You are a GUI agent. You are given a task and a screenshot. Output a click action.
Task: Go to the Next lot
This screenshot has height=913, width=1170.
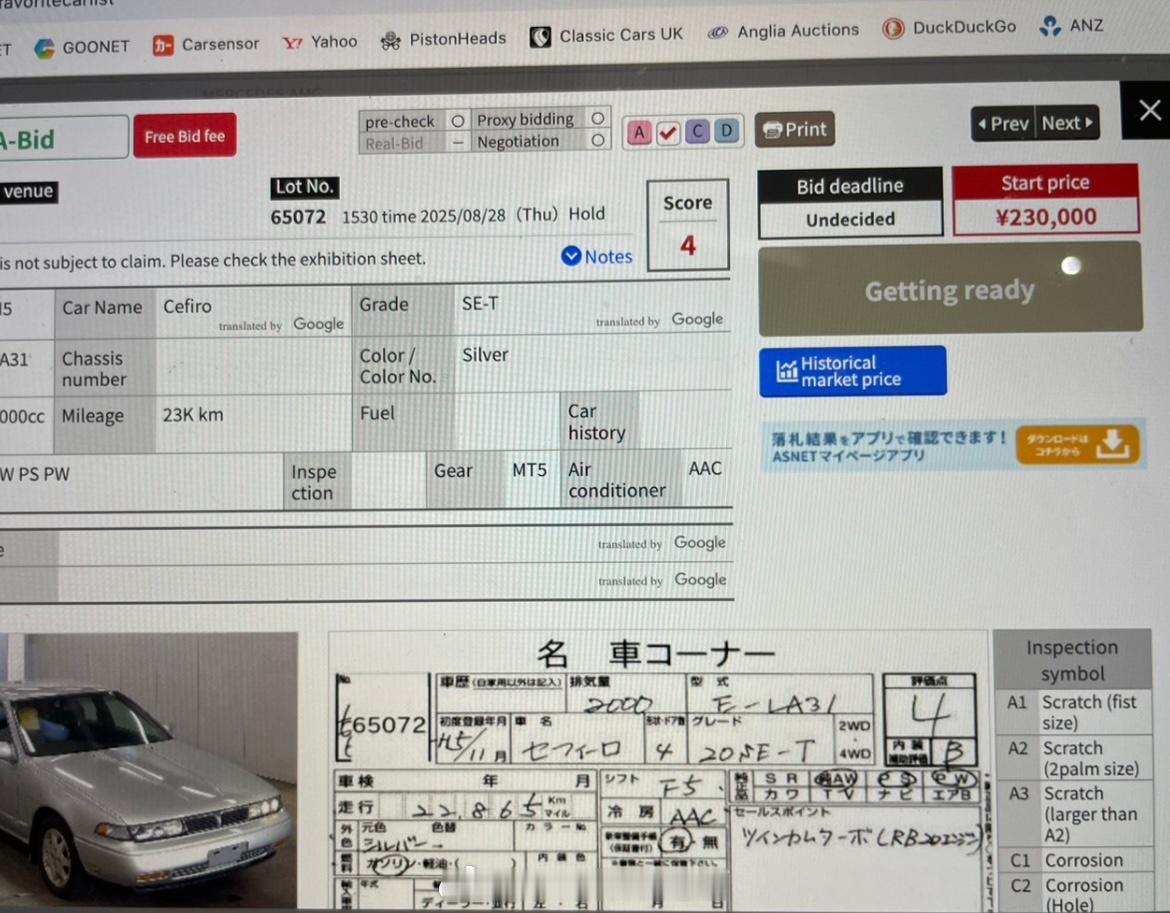[x=1067, y=122]
